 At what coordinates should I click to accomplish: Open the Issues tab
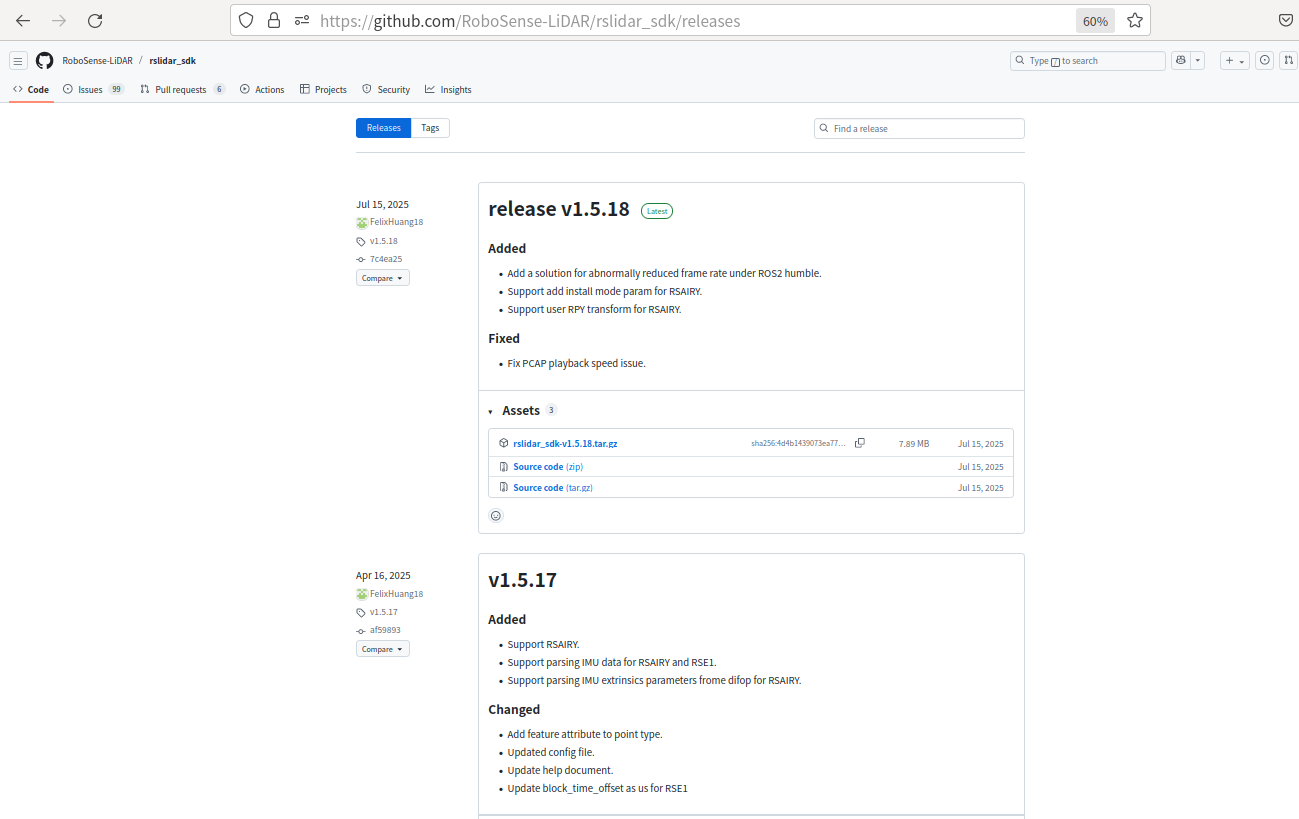[93, 89]
